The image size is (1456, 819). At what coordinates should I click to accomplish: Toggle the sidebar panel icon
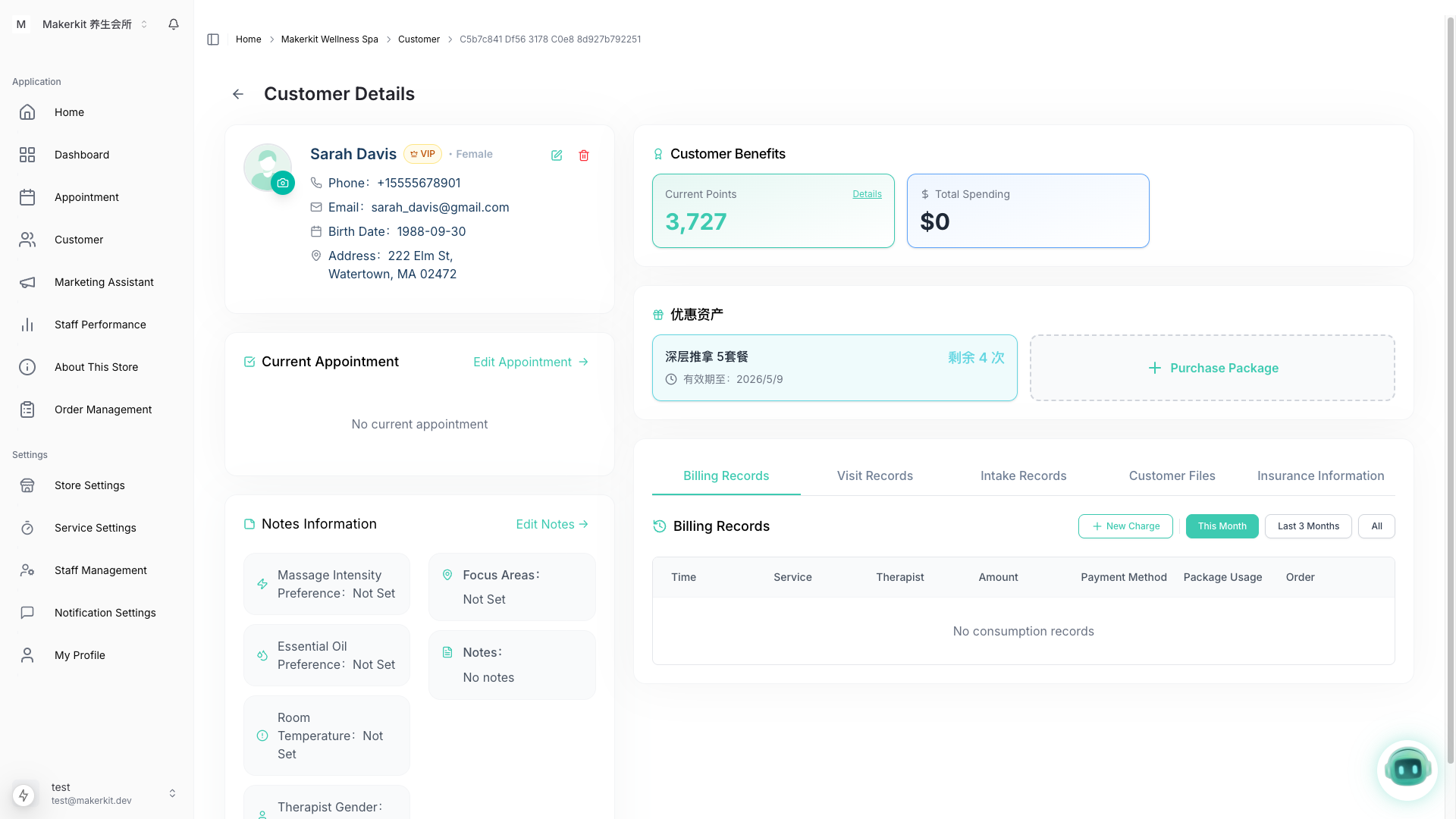click(x=213, y=39)
